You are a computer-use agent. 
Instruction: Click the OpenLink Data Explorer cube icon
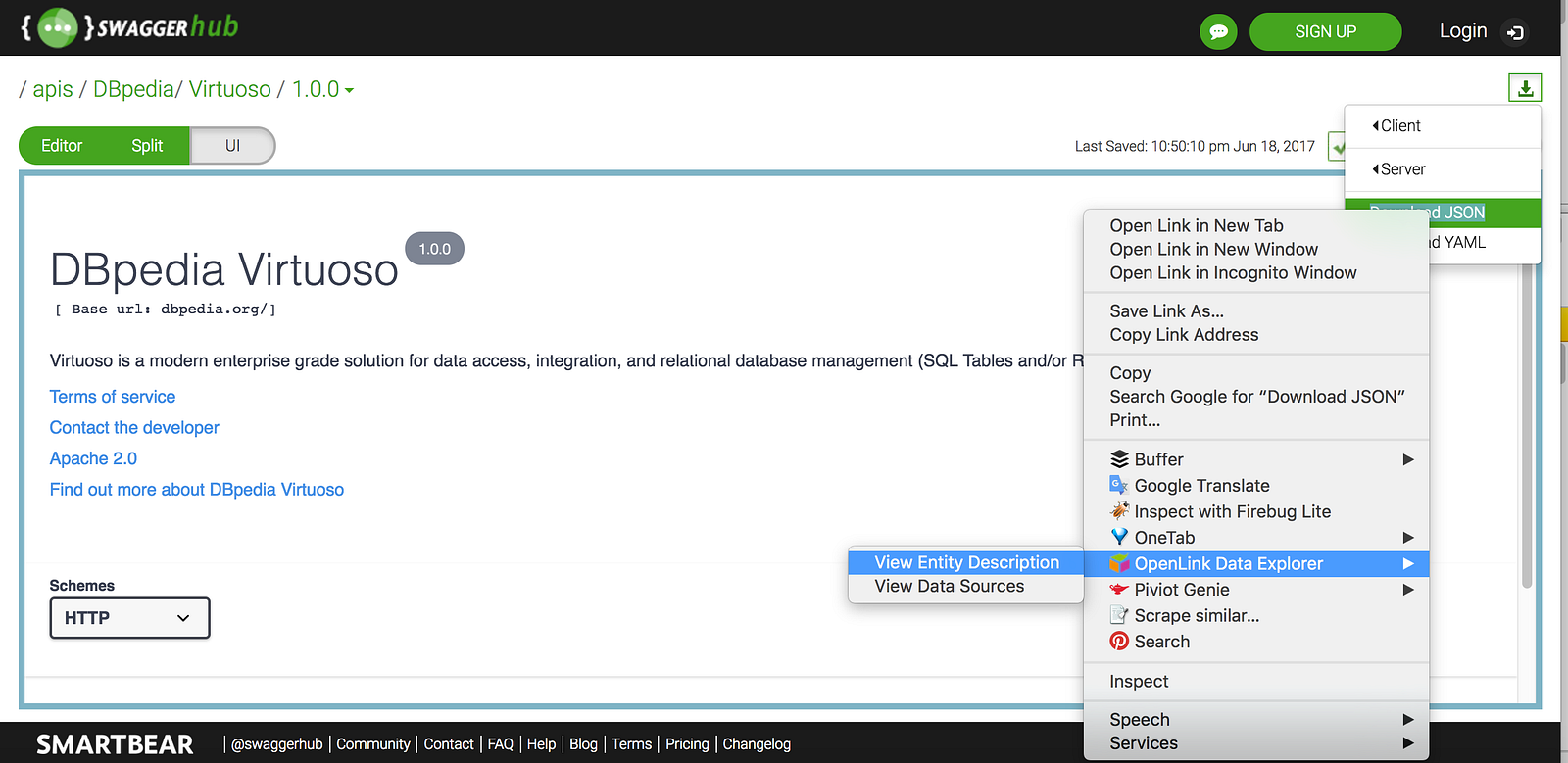tap(1119, 563)
